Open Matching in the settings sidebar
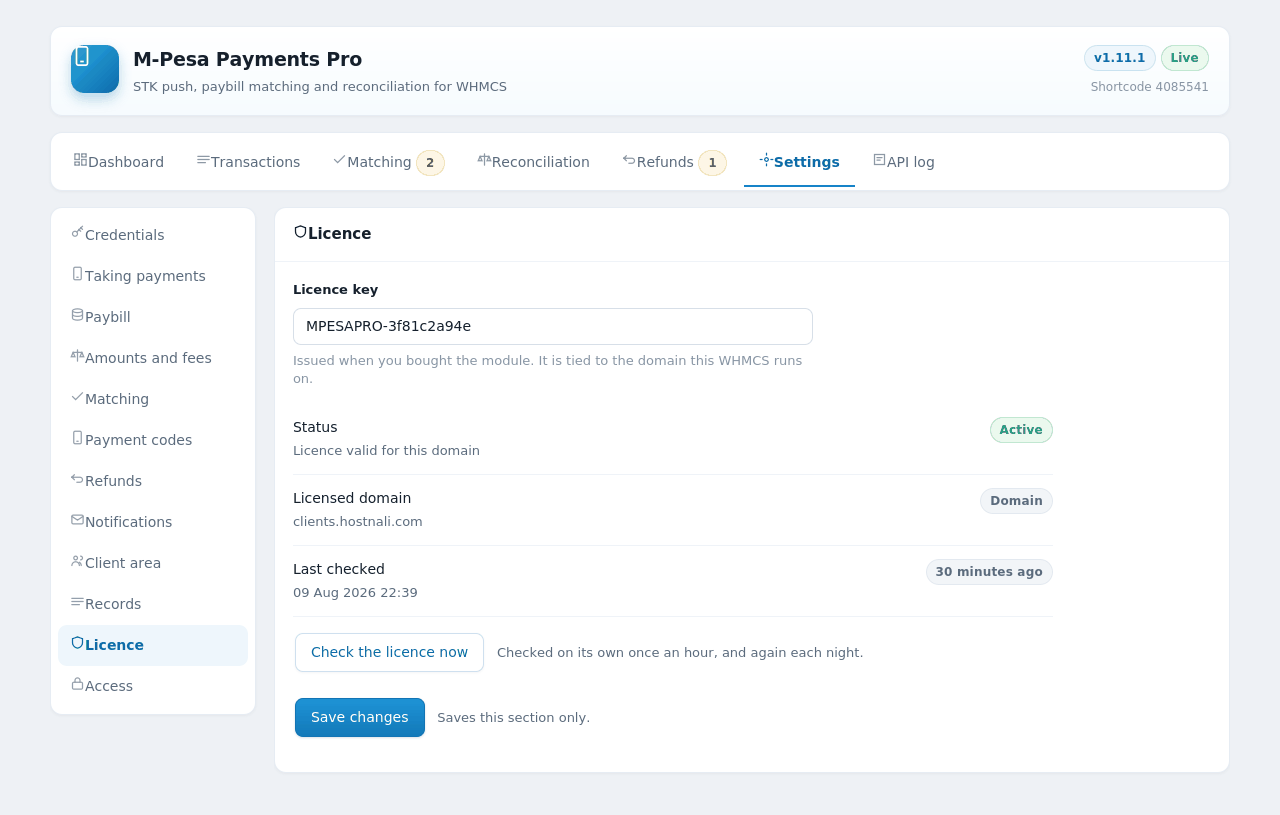 point(153,399)
